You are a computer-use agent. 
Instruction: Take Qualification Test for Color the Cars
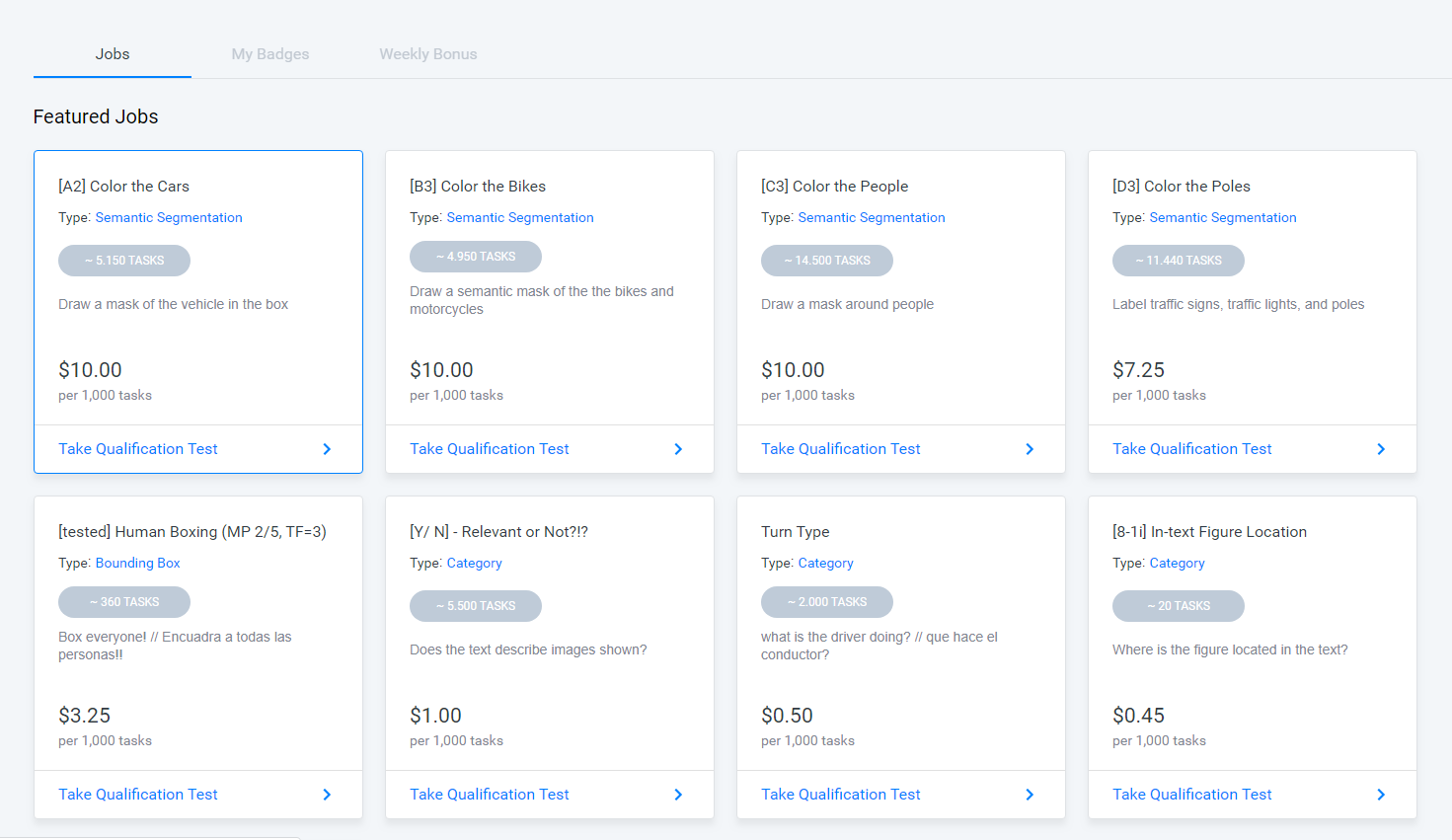138,449
